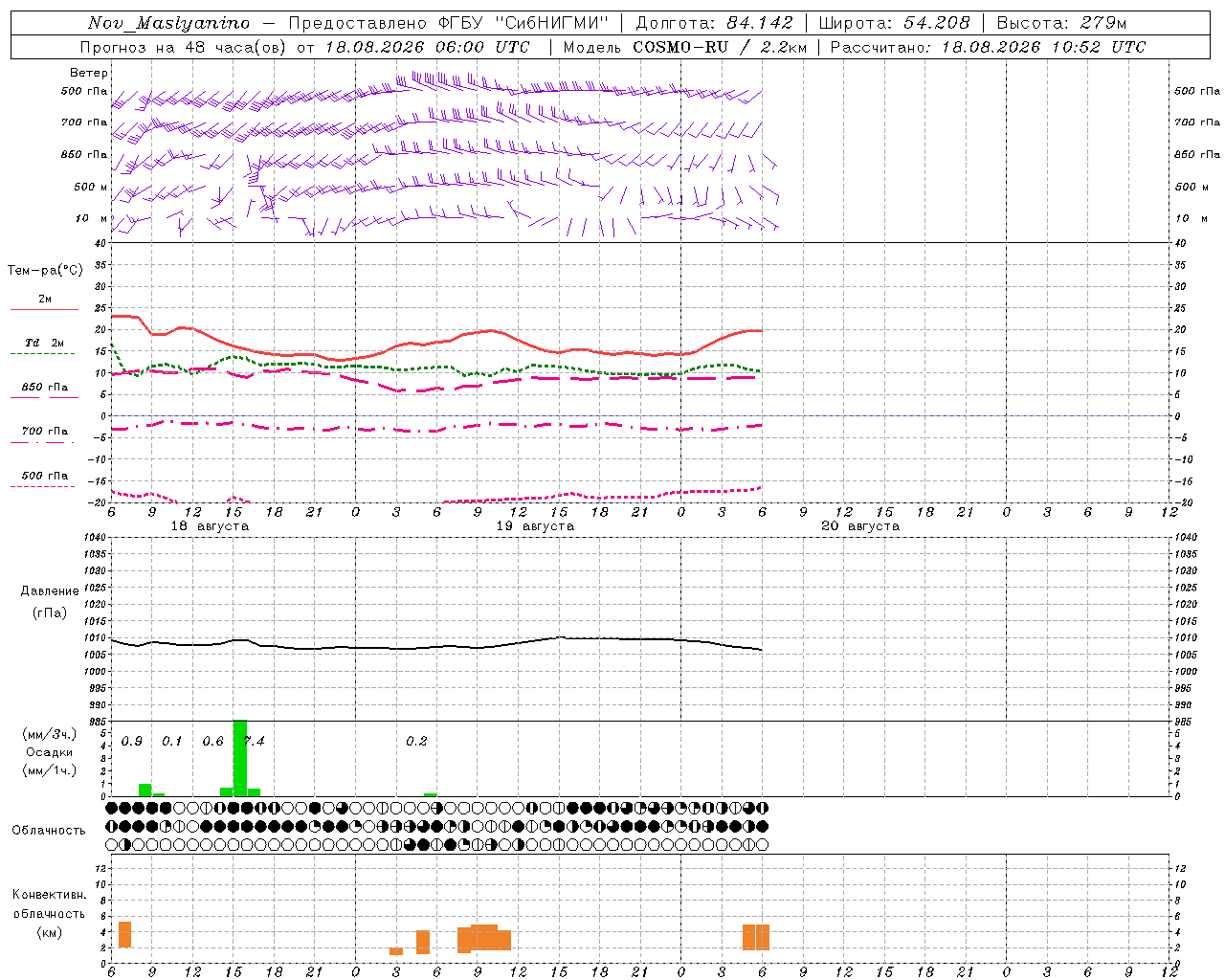
Task: Click the tallest green precipitation bar
Action: coord(240,758)
